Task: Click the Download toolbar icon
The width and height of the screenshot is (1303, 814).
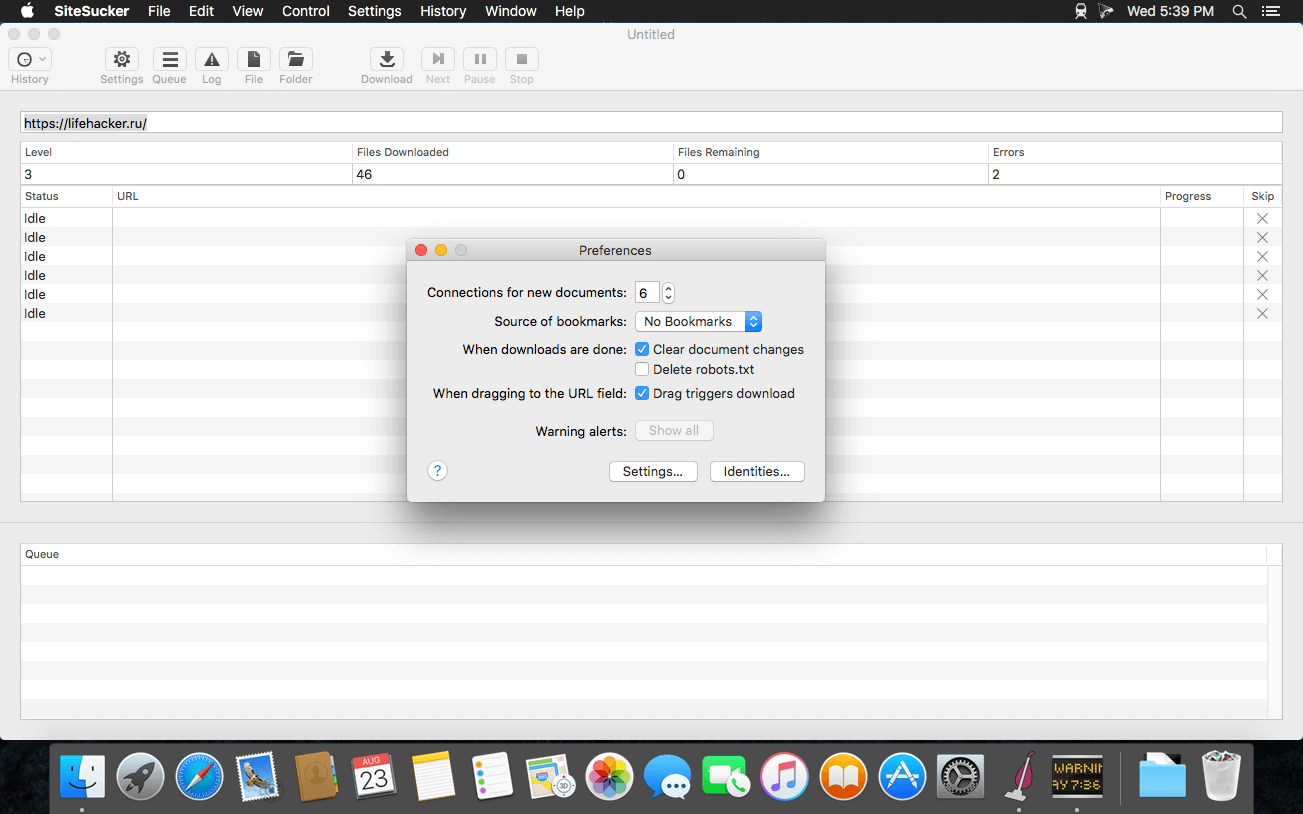Action: pyautogui.click(x=386, y=60)
